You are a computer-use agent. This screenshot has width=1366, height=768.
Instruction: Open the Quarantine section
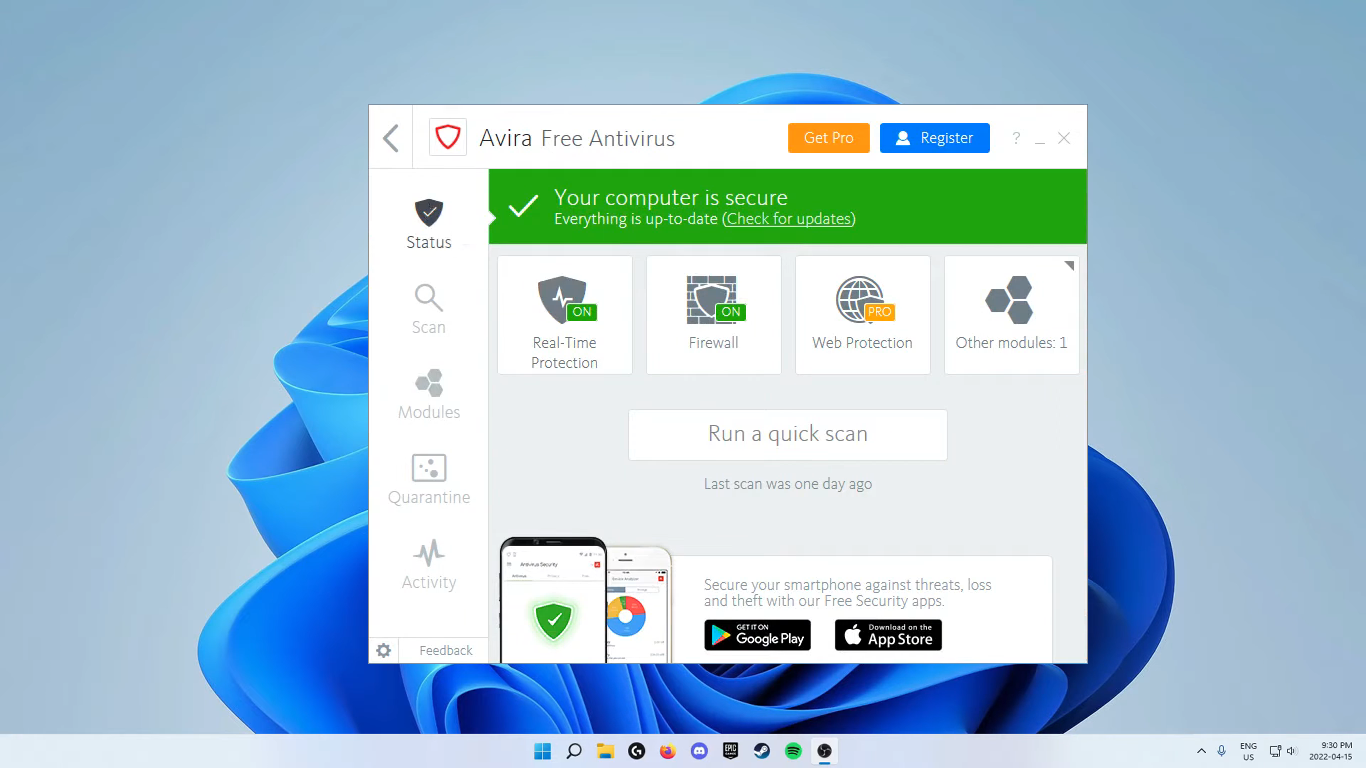(429, 479)
